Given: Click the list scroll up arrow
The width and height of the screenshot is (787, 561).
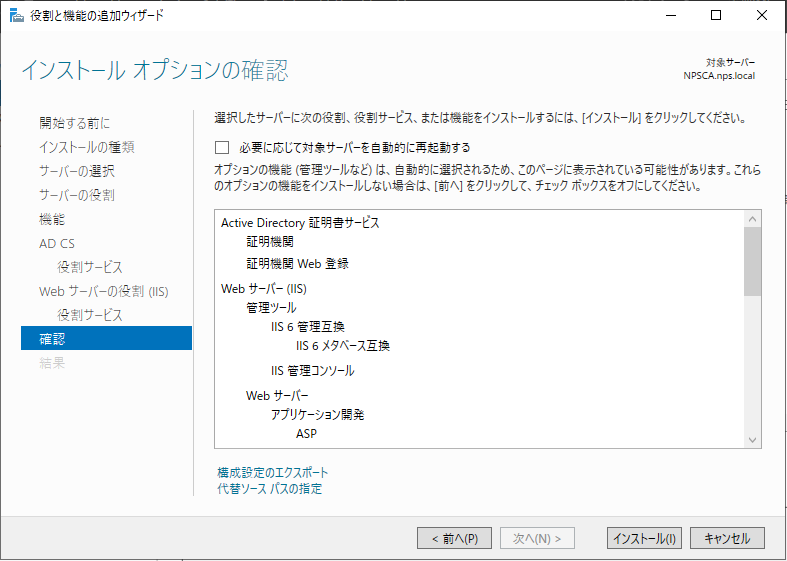Looking at the screenshot, I should (752, 219).
